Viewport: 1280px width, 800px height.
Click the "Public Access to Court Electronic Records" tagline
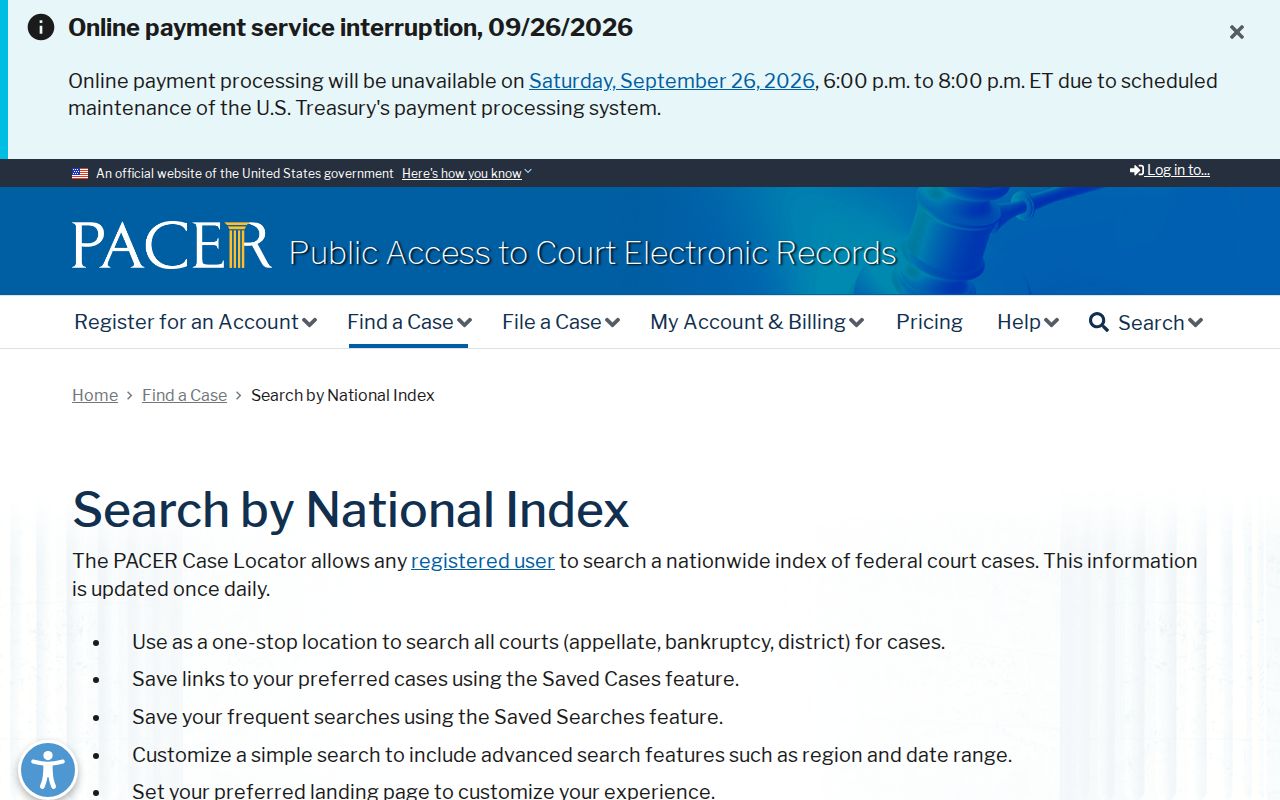593,253
